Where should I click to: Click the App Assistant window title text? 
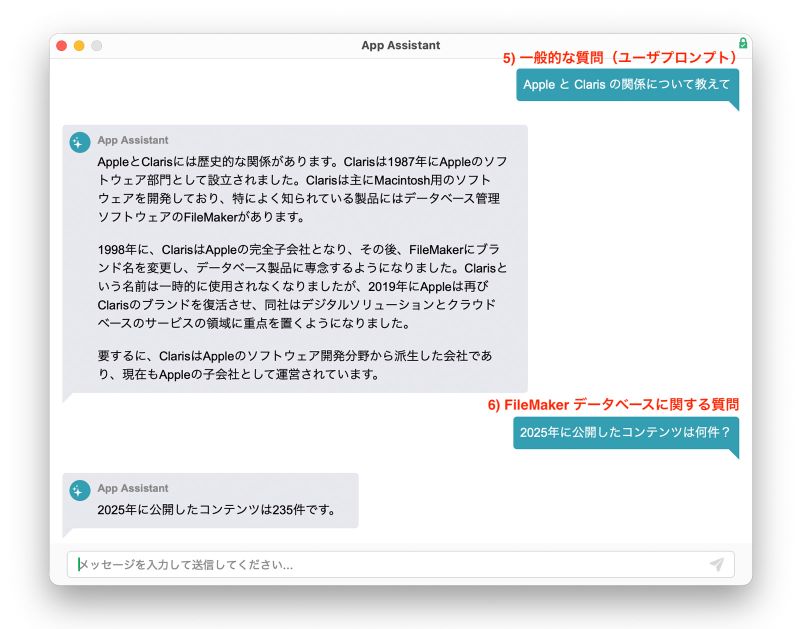(400, 45)
